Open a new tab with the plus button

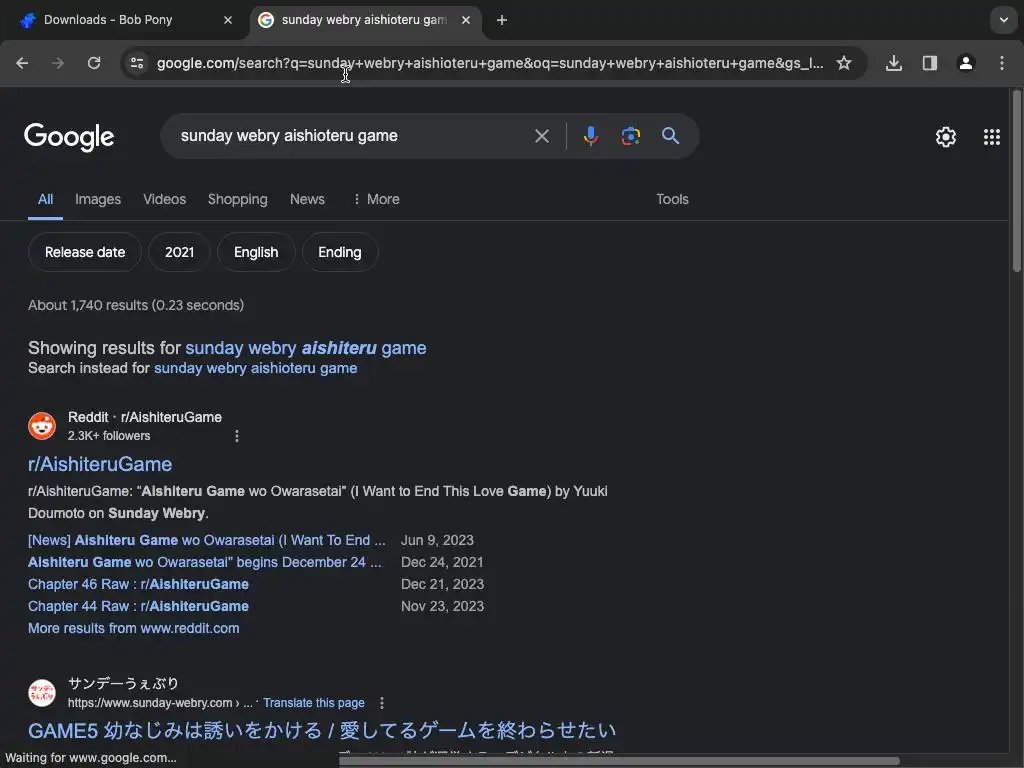(x=502, y=20)
